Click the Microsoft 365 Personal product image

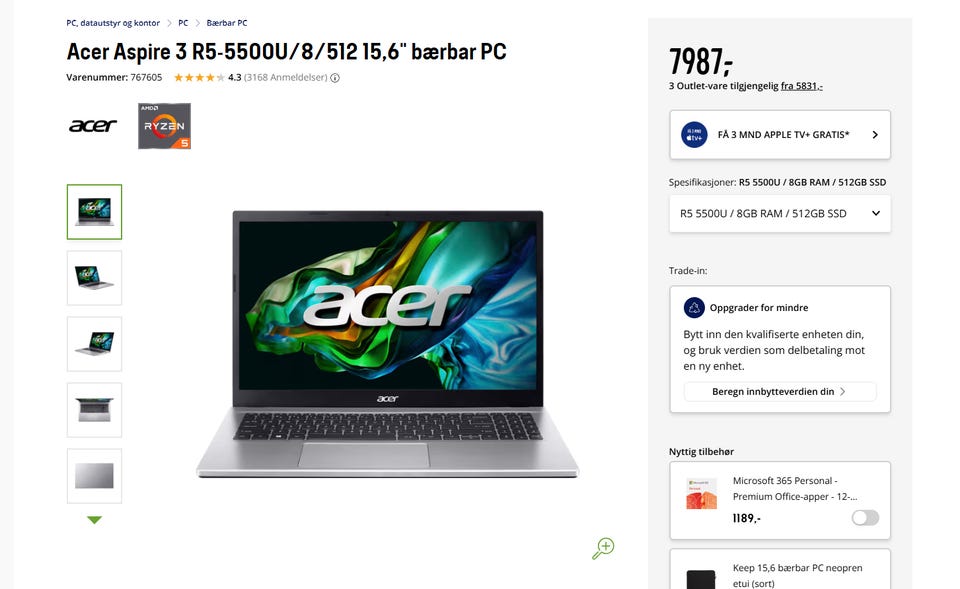point(702,493)
